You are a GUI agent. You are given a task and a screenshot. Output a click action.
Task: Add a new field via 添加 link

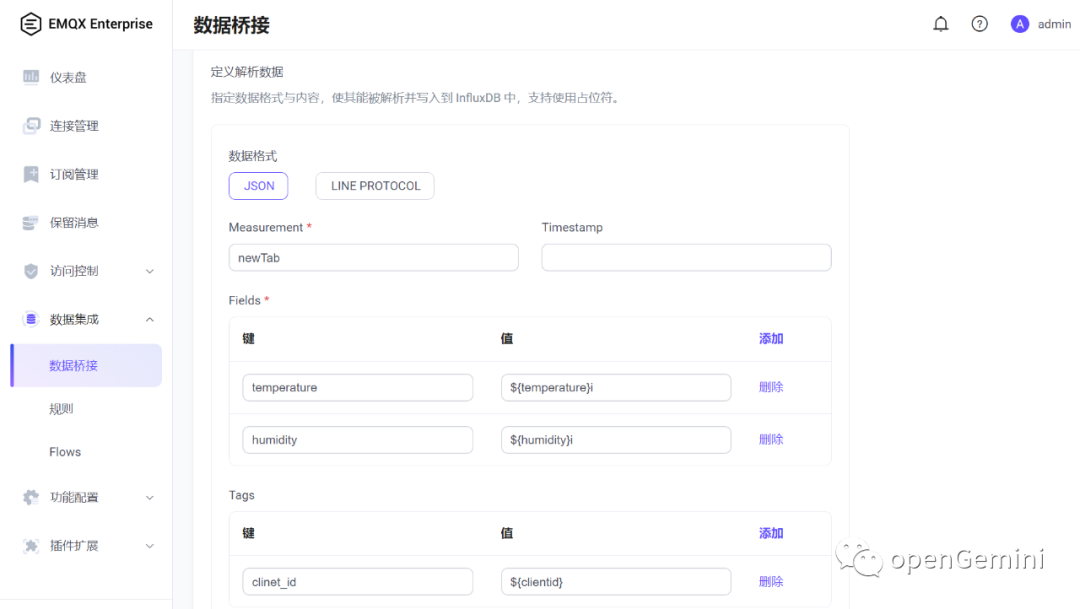[x=770, y=338]
